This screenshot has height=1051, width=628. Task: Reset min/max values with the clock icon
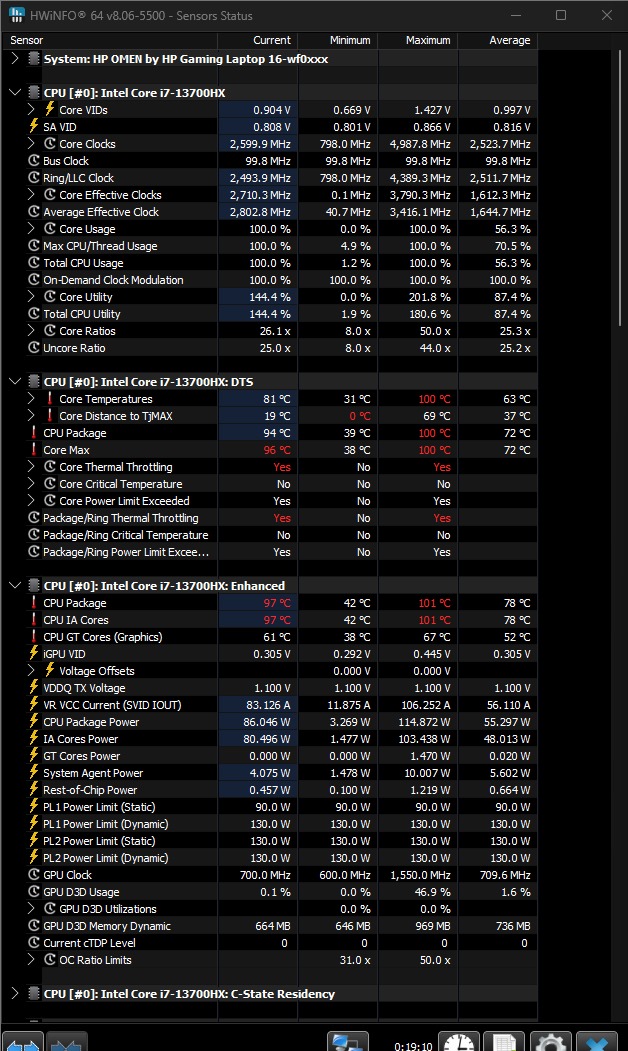(x=461, y=1042)
